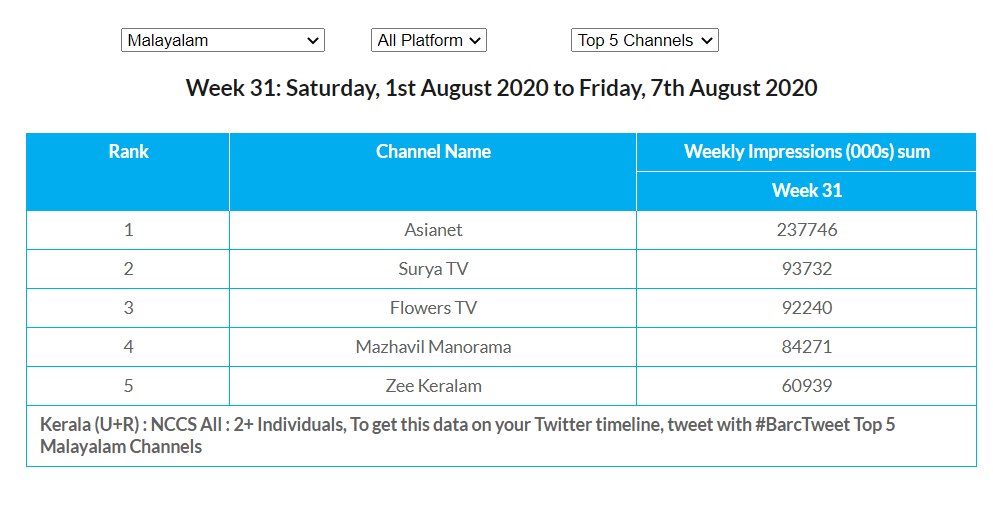Click the impressions value 93732
993x519 pixels.
[806, 269]
